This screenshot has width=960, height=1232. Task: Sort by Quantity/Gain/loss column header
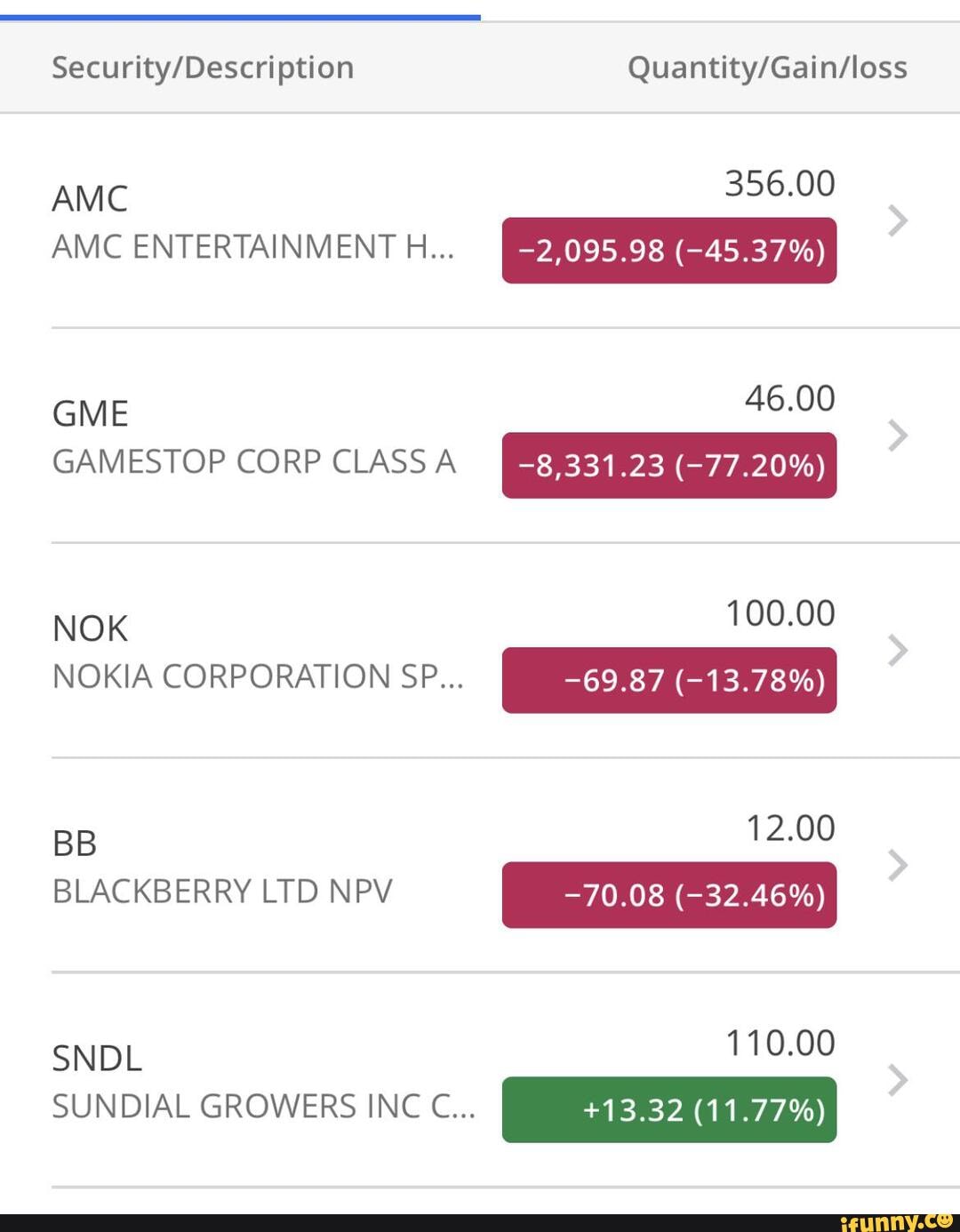tap(767, 68)
